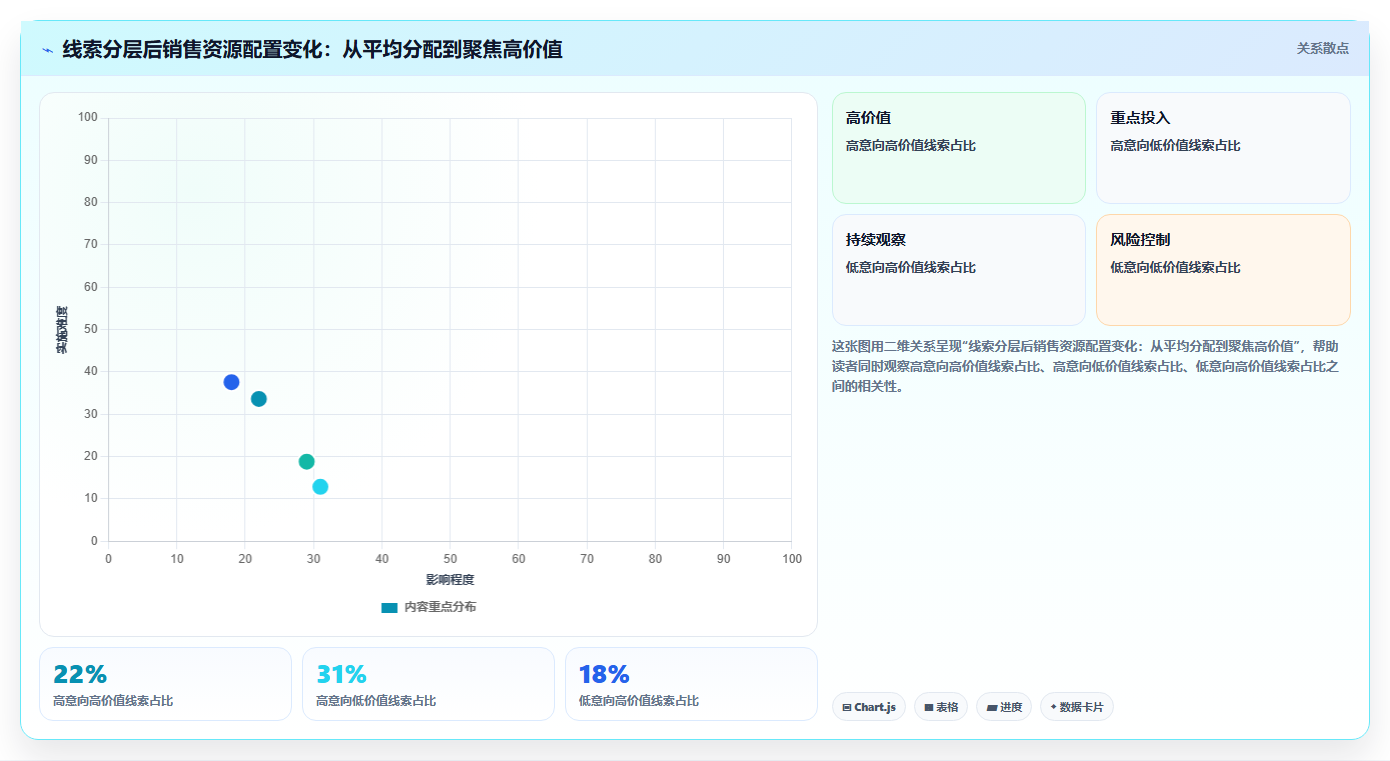This screenshot has width=1390, height=761.
Task: Open the 持续观察 quadrant card
Action: (958, 270)
